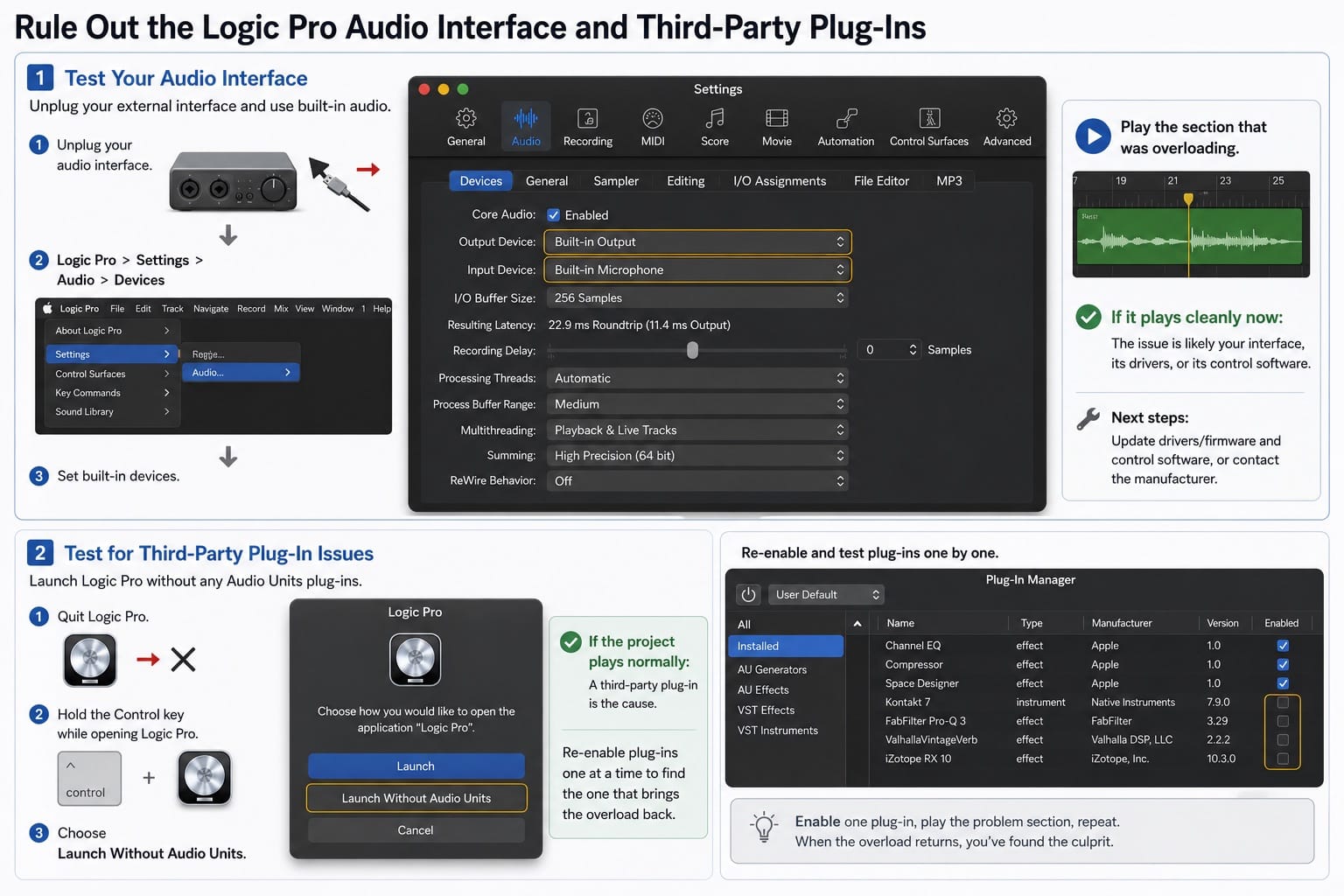The height and width of the screenshot is (896, 1344).
Task: Click the Logic Pro icon in launch dialog
Action: (416, 660)
